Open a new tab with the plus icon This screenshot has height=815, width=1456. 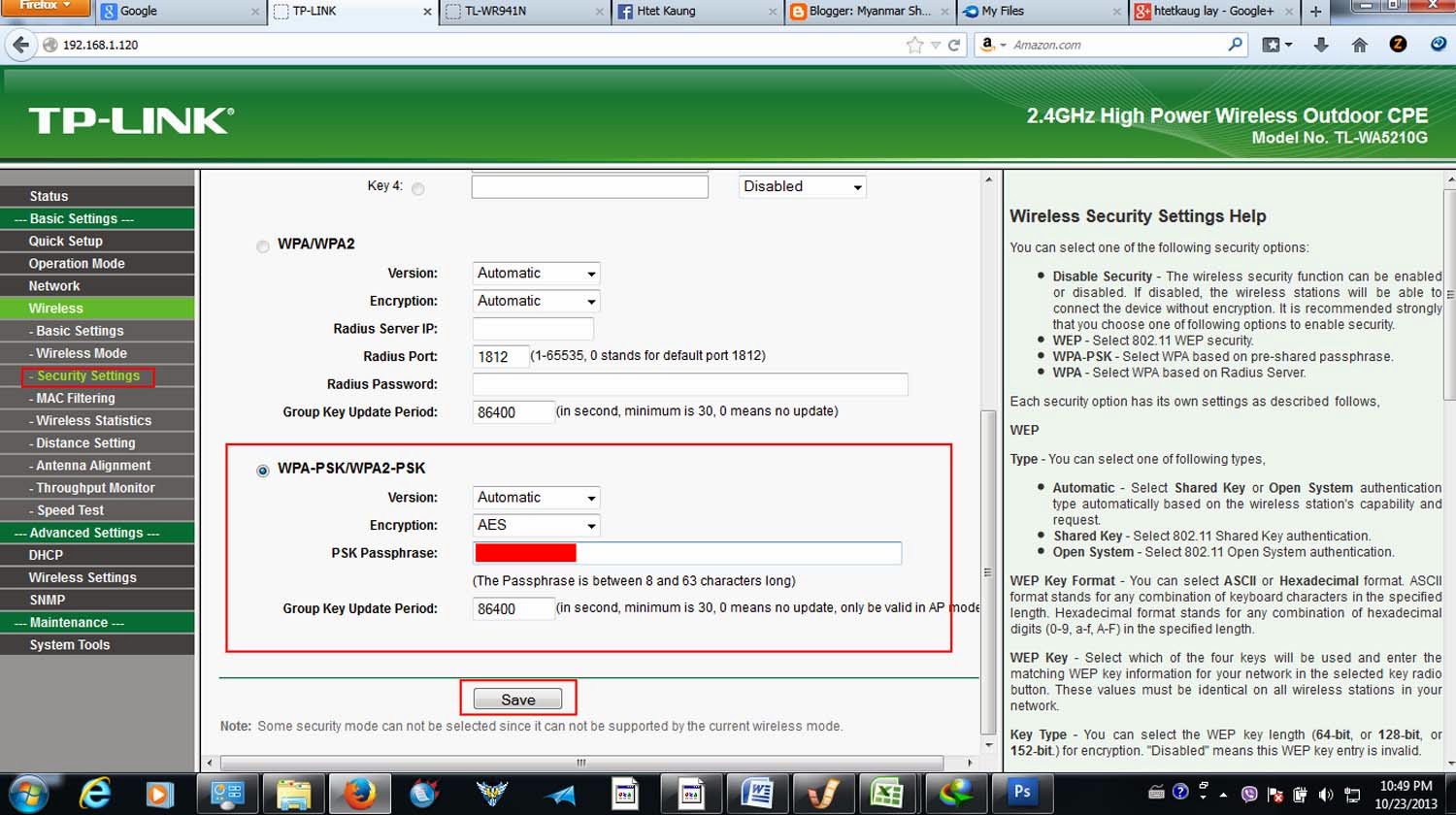[x=1315, y=11]
